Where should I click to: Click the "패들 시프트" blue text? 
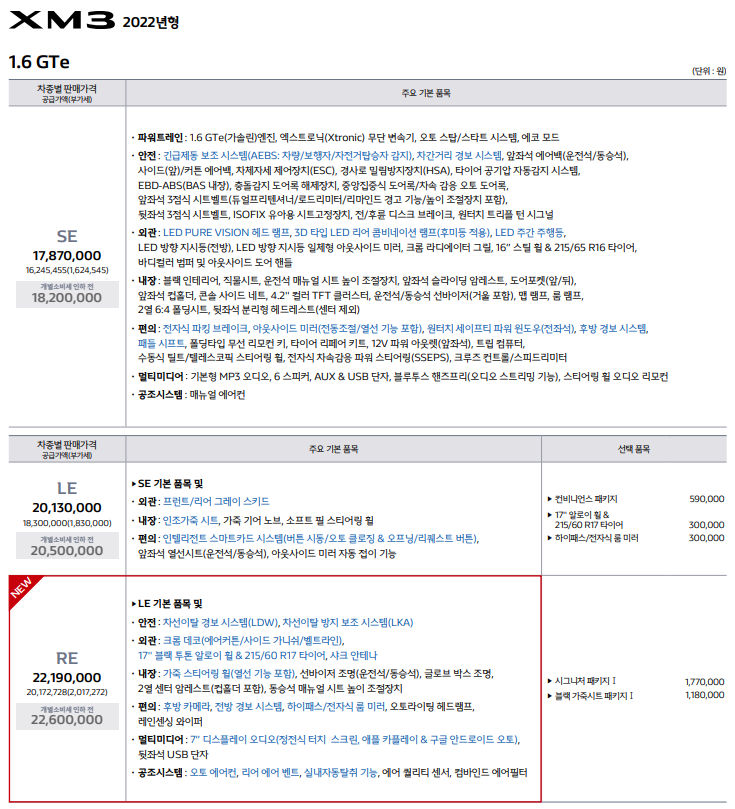click(160, 343)
